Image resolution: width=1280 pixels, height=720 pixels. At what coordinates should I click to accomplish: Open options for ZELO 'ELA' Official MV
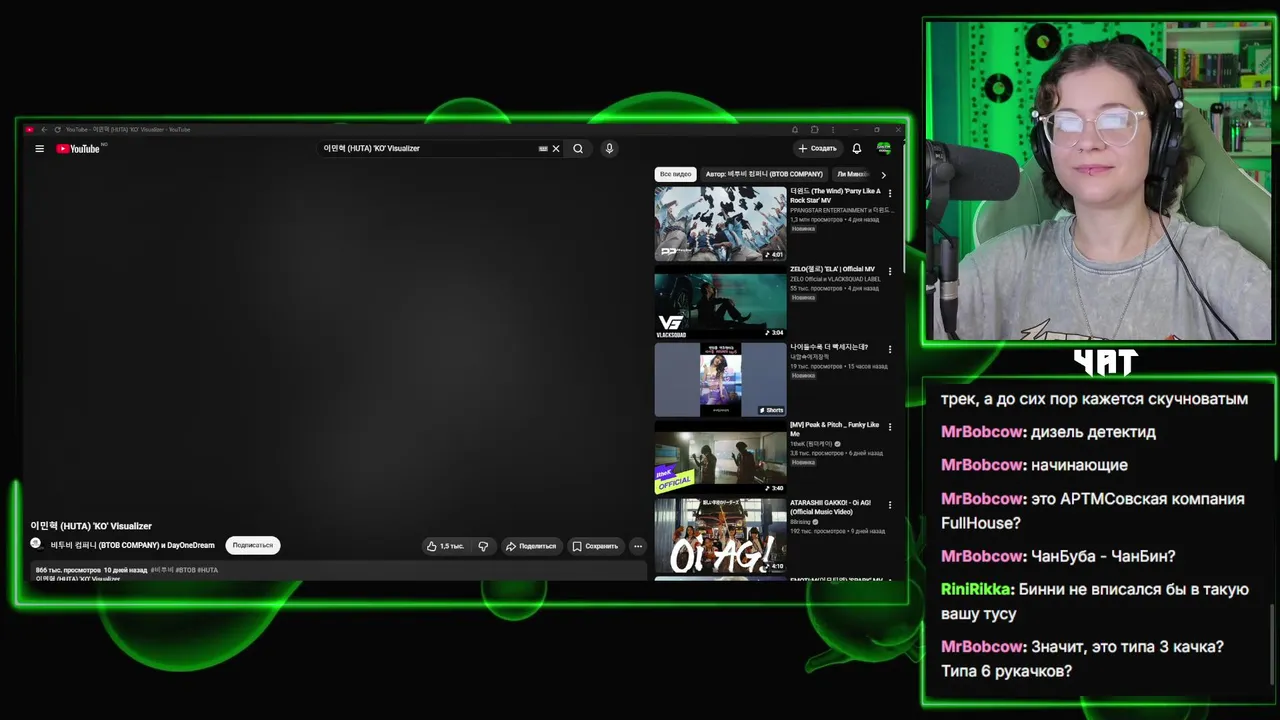[890, 271]
